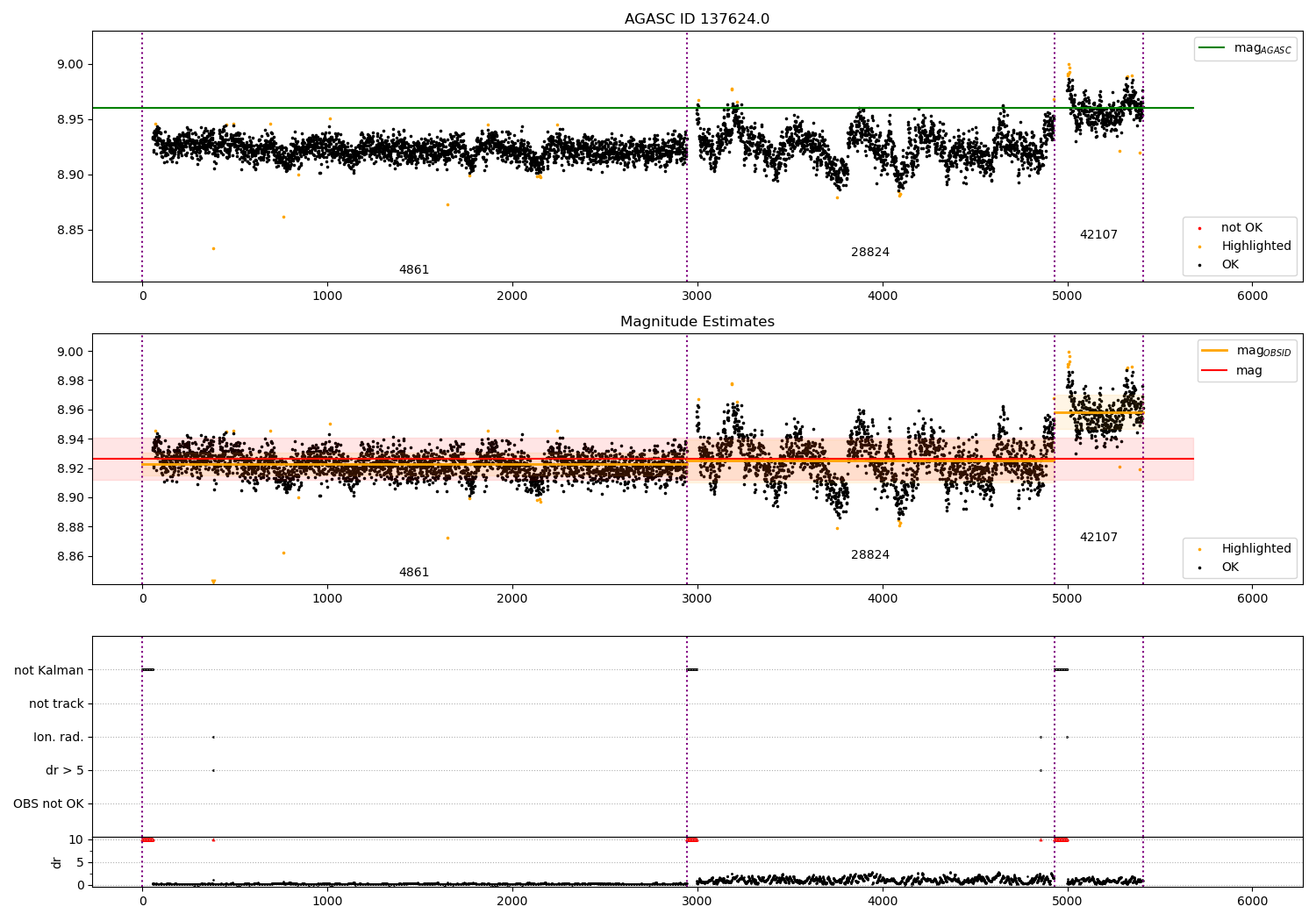
Task: Click the 28824 observation label in top plot
Action: pyautogui.click(x=869, y=253)
